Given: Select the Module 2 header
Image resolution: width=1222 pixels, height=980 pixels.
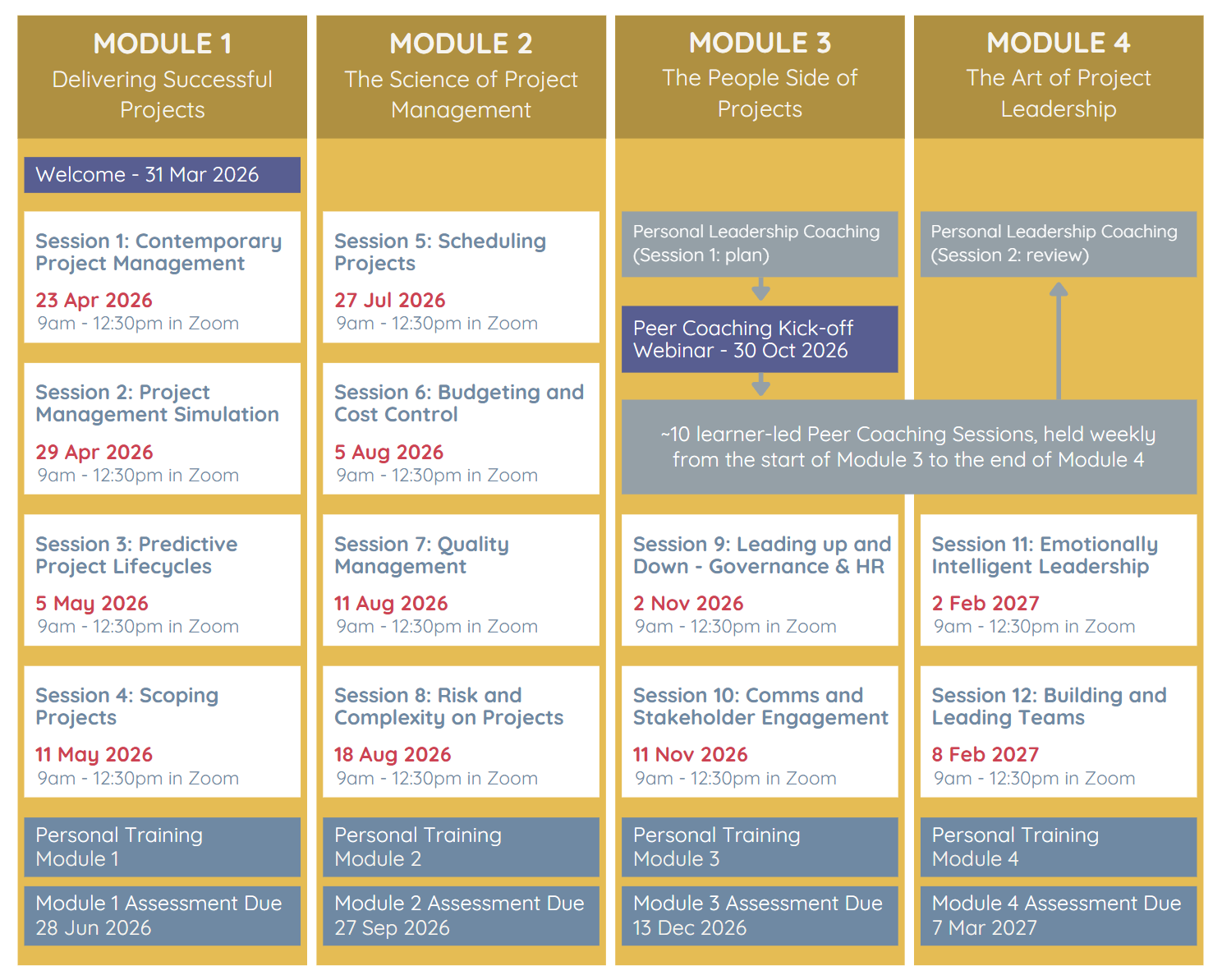Looking at the screenshot, I should (461, 76).
